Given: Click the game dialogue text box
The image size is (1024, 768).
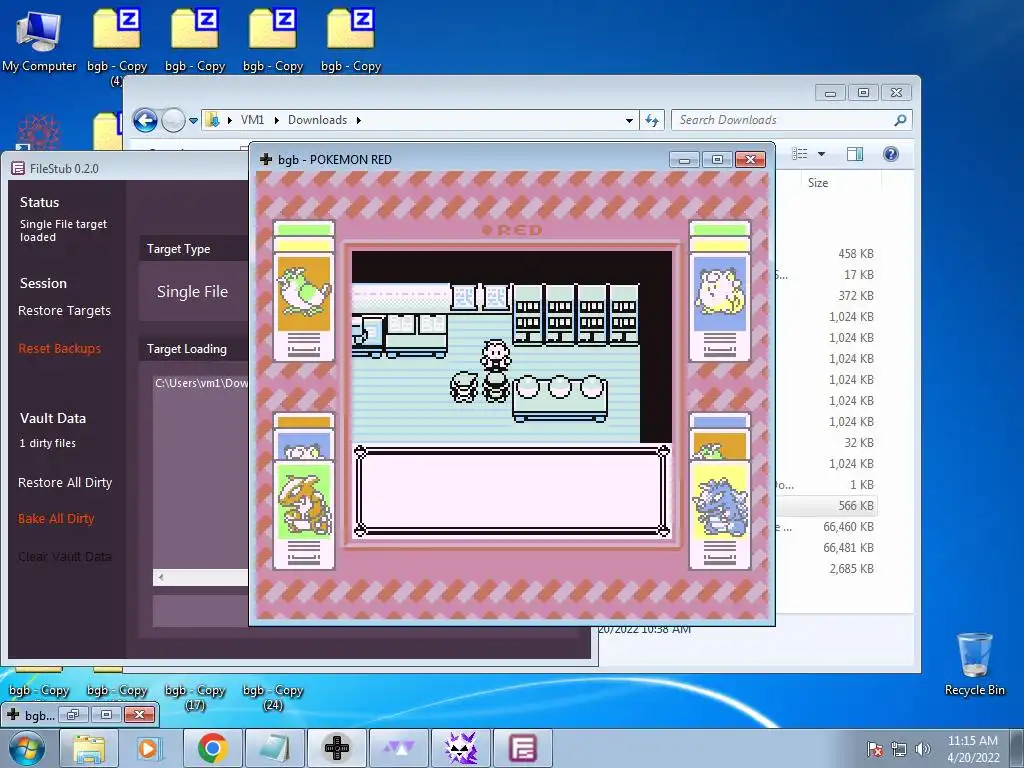Looking at the screenshot, I should (512, 491).
